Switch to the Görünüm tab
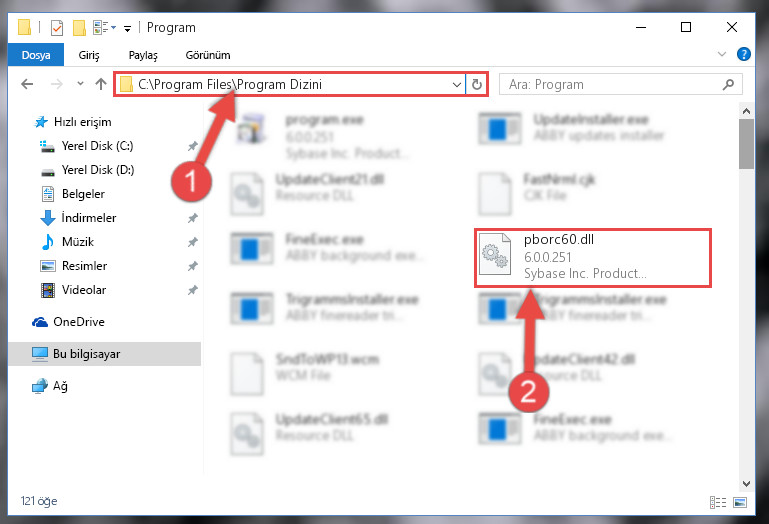Viewport: 769px width, 524px height. coord(208,55)
